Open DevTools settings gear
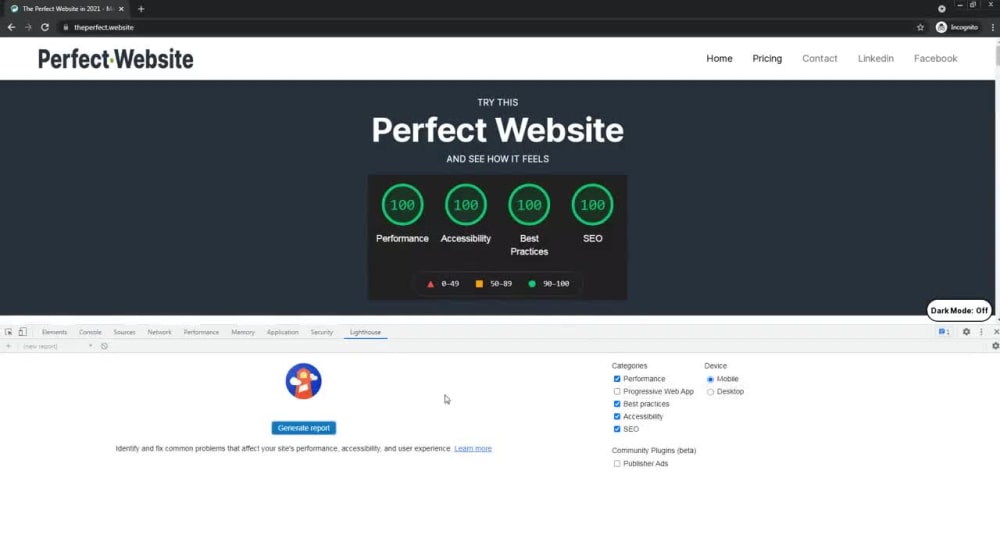Image resolution: width=1000 pixels, height=542 pixels. pyautogui.click(x=966, y=332)
